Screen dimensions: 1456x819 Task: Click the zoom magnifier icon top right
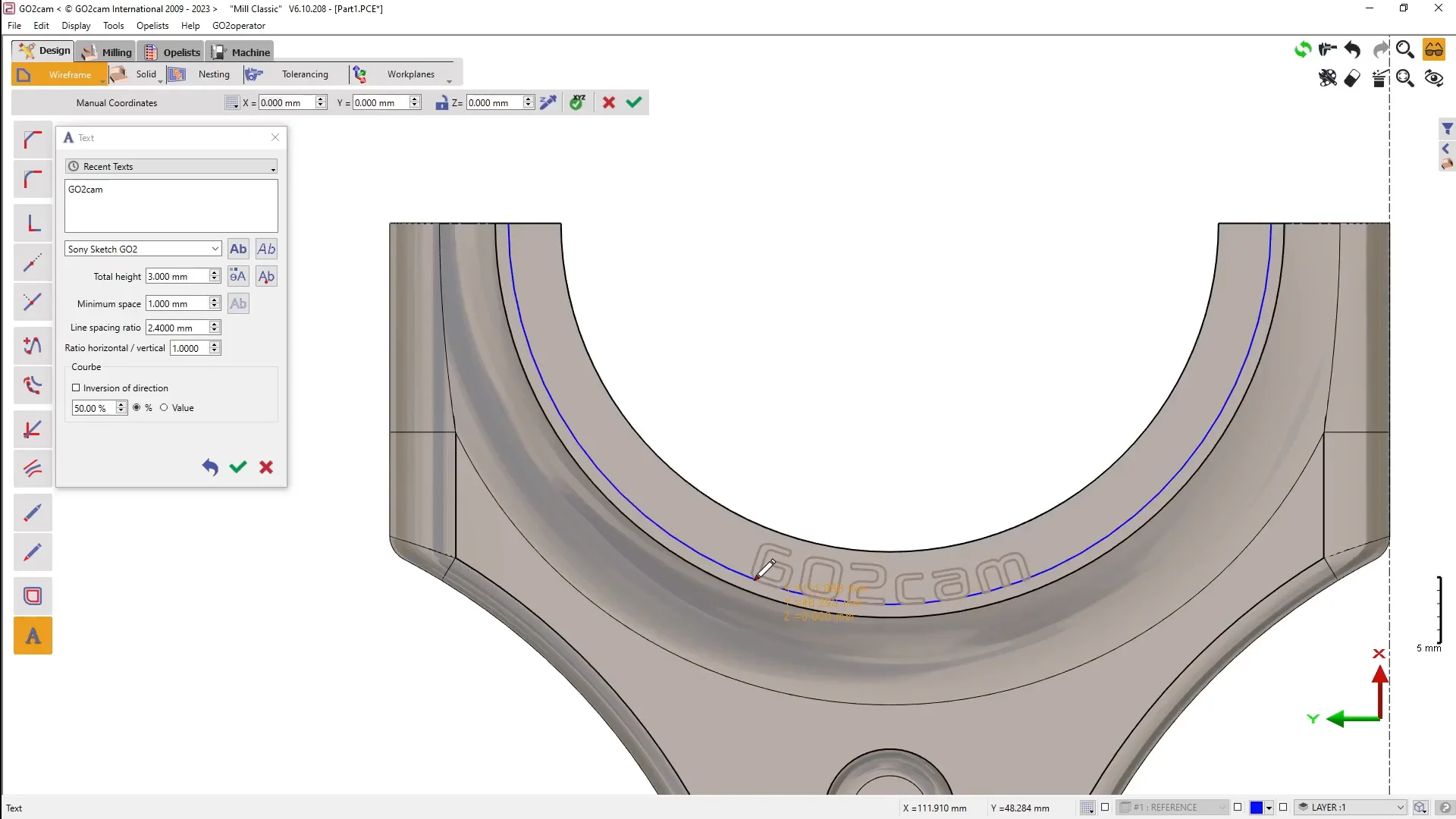click(1404, 50)
